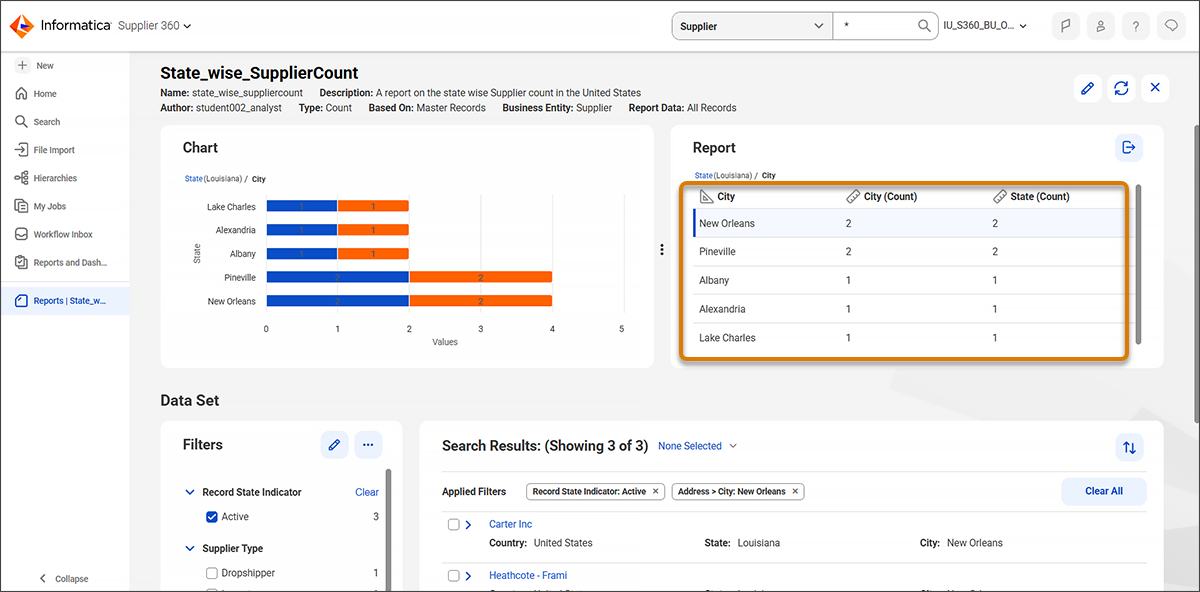1200x592 pixels.
Task: Click the State breadcrumb link in Report
Action: tap(702, 175)
